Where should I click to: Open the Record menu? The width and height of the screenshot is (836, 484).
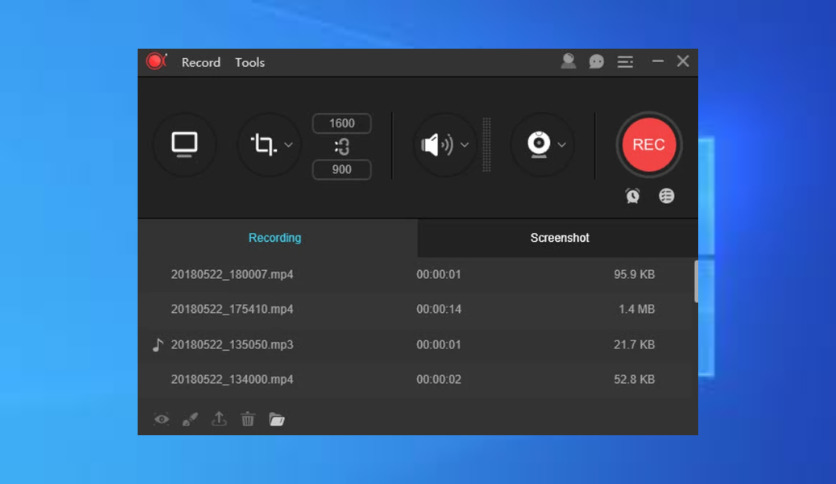[200, 62]
